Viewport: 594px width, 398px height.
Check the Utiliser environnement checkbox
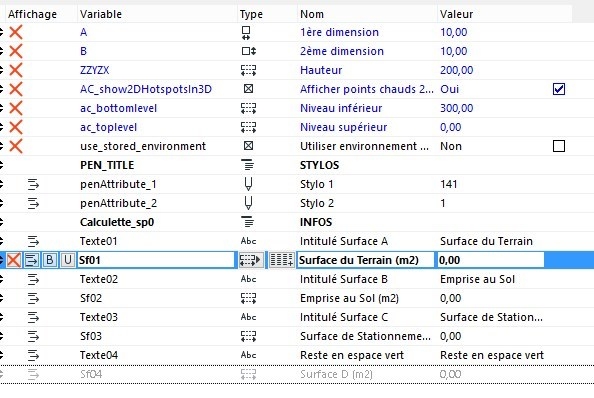click(x=559, y=146)
